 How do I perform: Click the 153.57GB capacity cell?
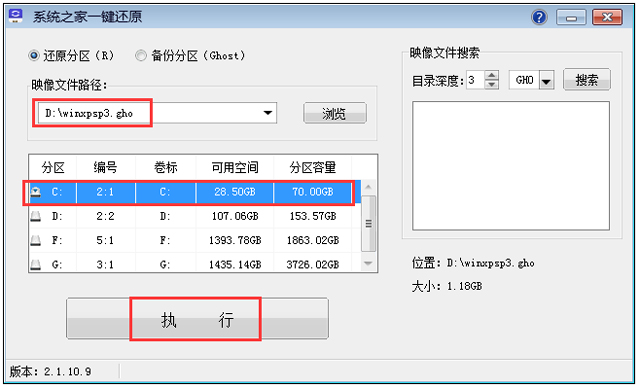click(313, 216)
